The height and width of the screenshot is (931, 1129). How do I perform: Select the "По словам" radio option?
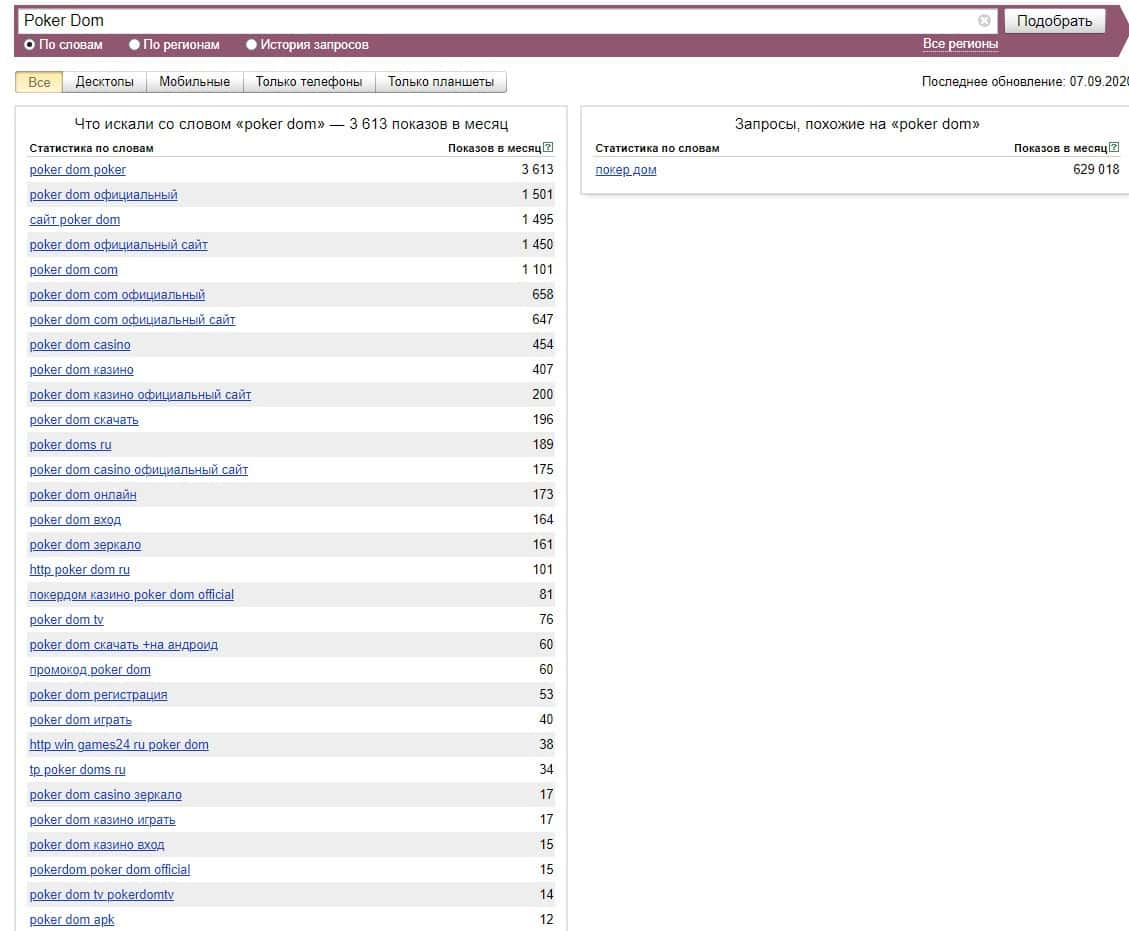30,45
